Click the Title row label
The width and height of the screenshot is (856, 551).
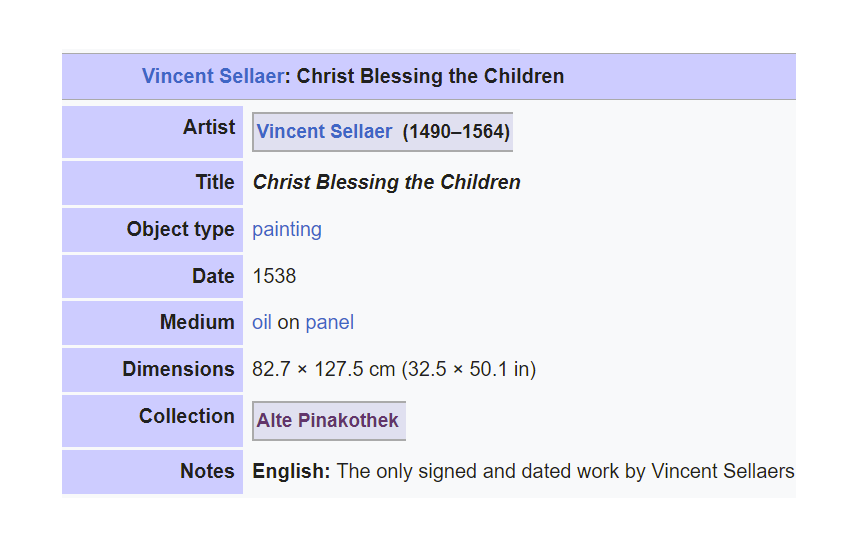coord(215,182)
